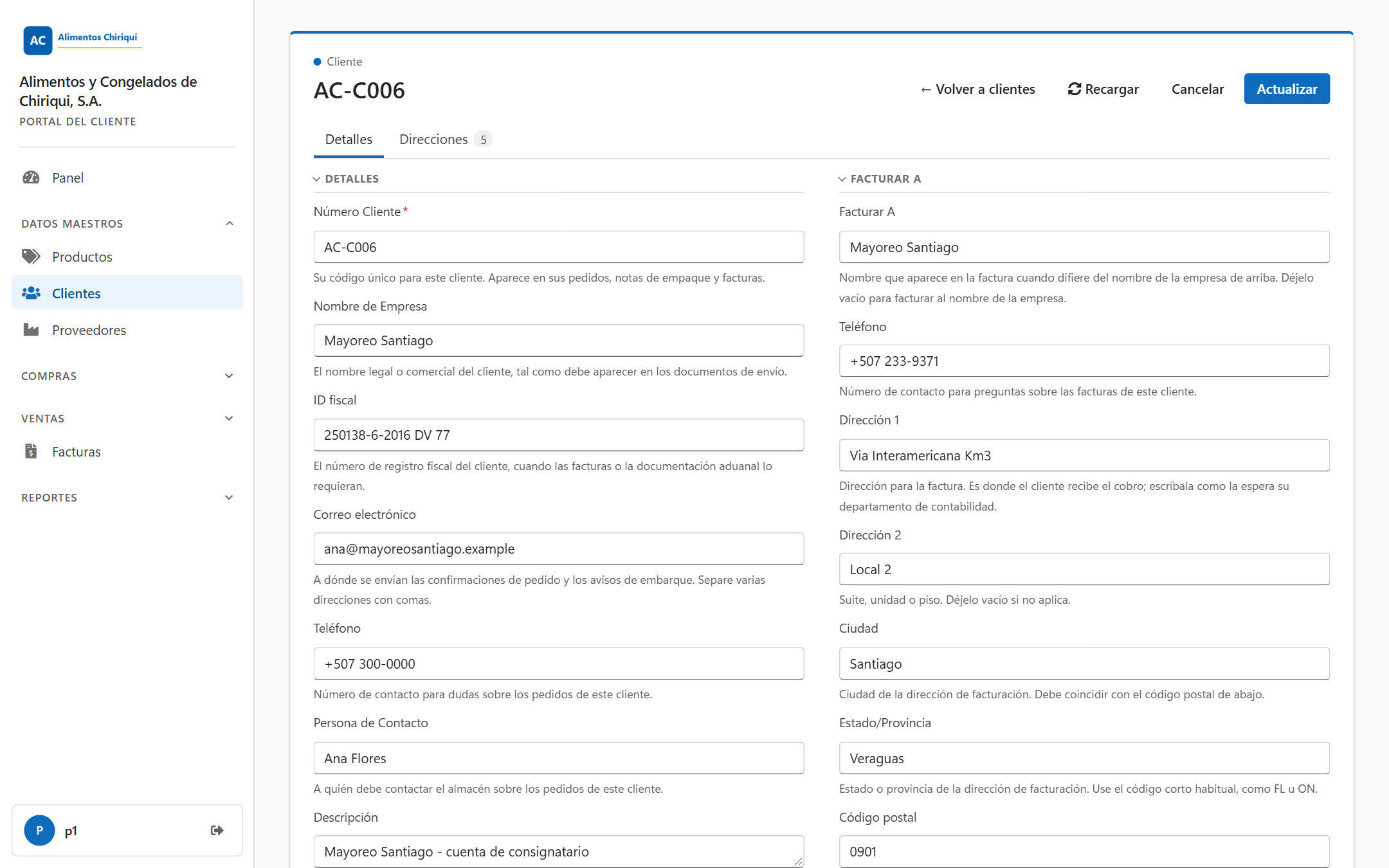Click Volver a clientes link
Screen dimensions: 1389x868
tap(977, 89)
